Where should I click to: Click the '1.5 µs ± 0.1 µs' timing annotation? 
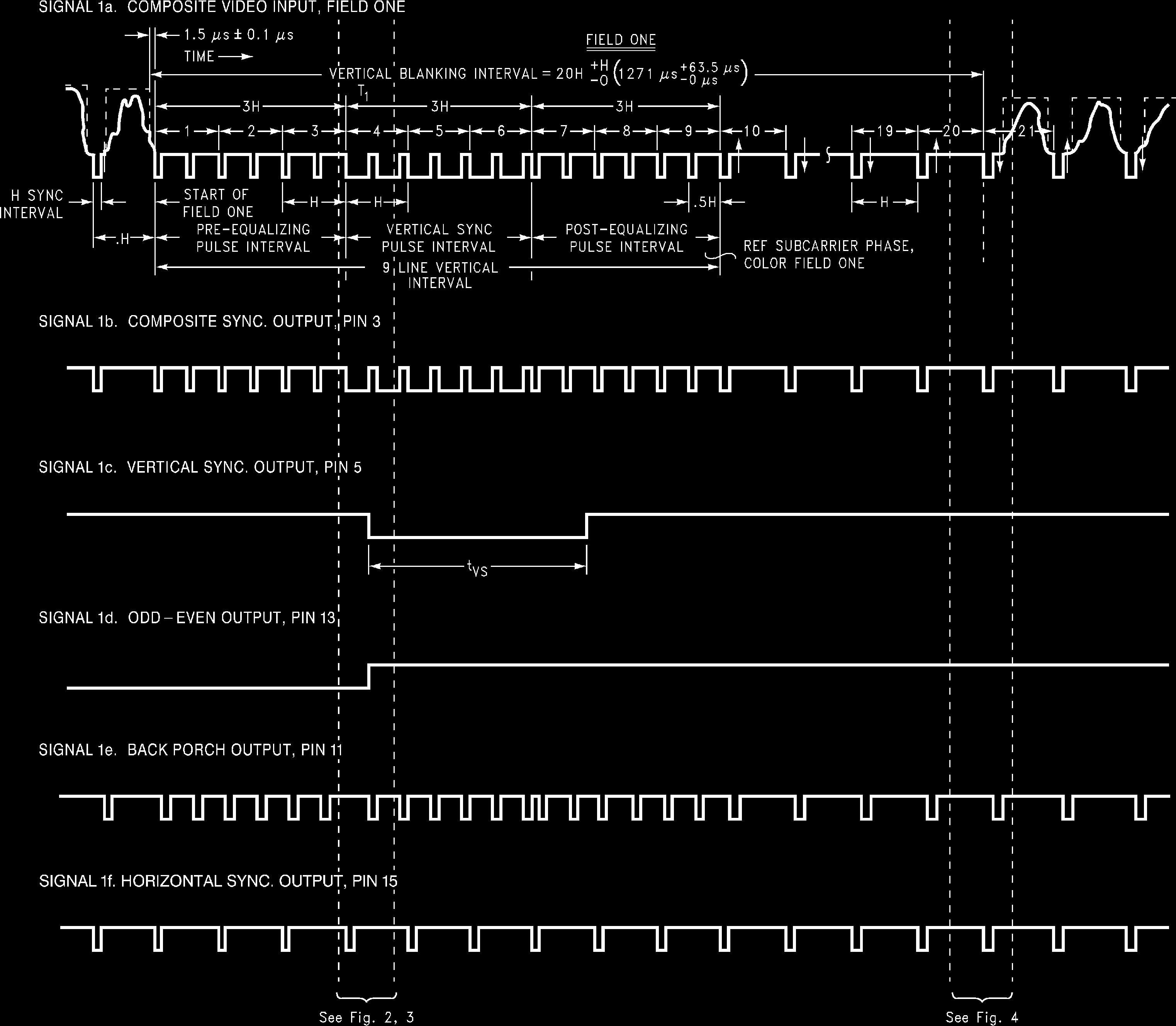pos(238,36)
